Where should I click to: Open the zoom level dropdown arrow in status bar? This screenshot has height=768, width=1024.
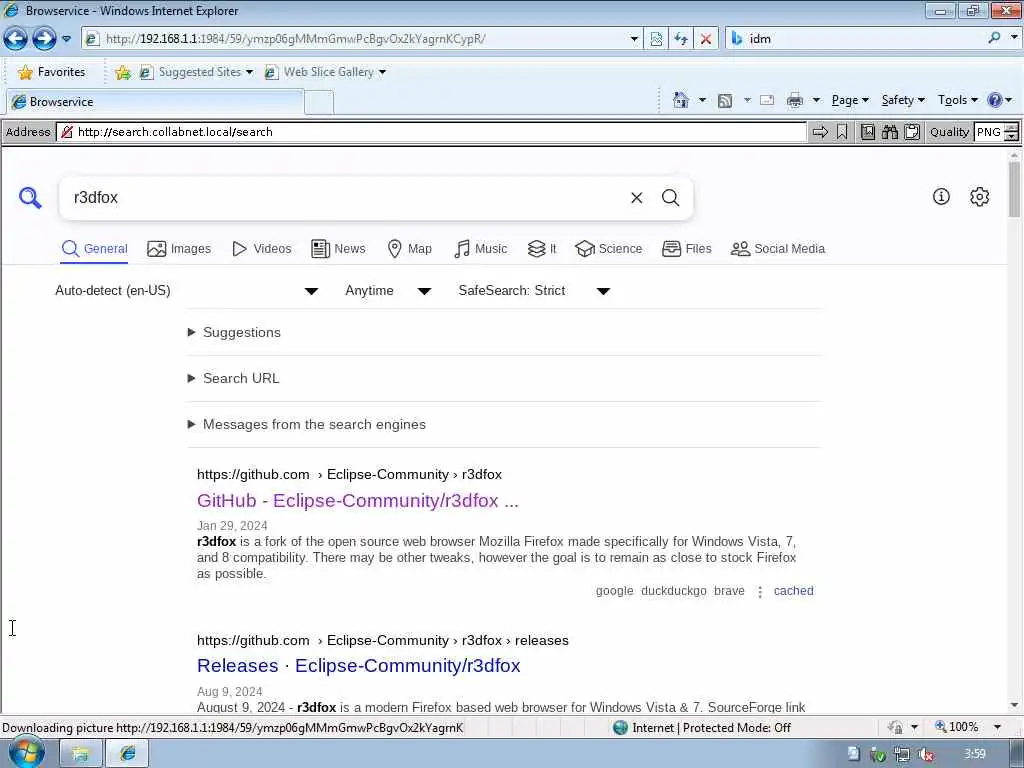[997, 727]
